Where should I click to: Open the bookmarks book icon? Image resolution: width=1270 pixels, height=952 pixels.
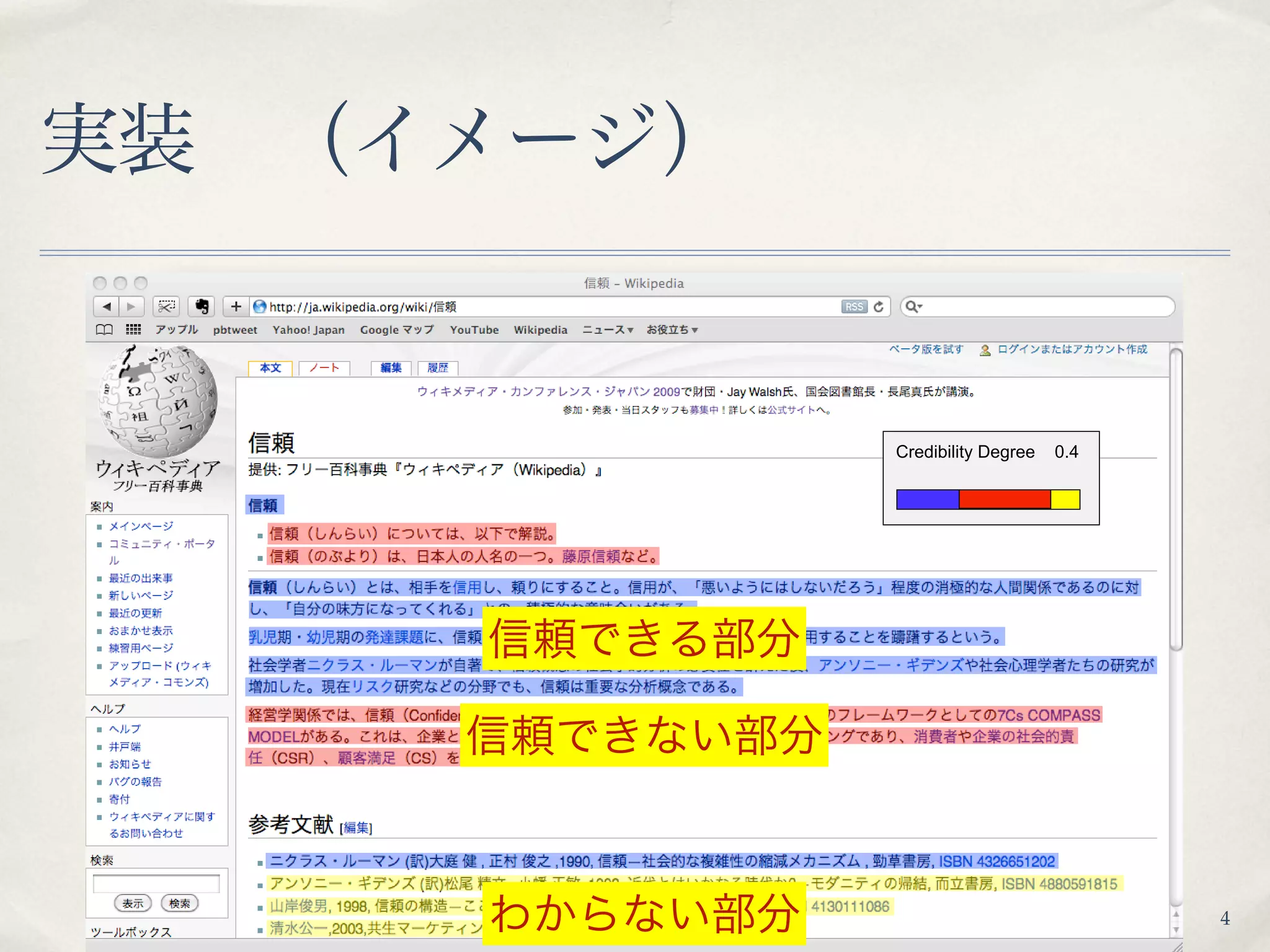[x=104, y=330]
